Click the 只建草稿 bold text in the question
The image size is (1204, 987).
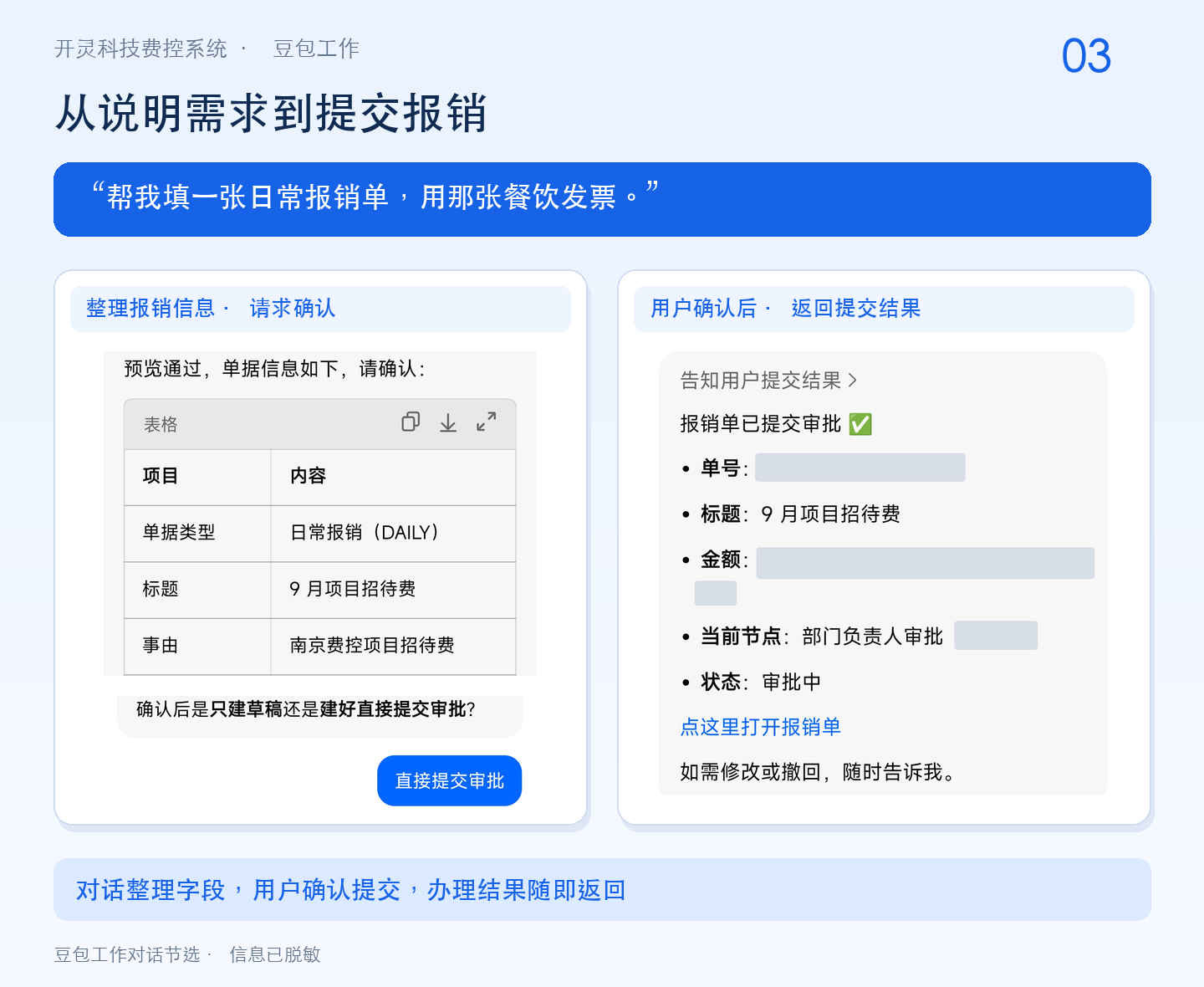pyautogui.click(x=247, y=709)
